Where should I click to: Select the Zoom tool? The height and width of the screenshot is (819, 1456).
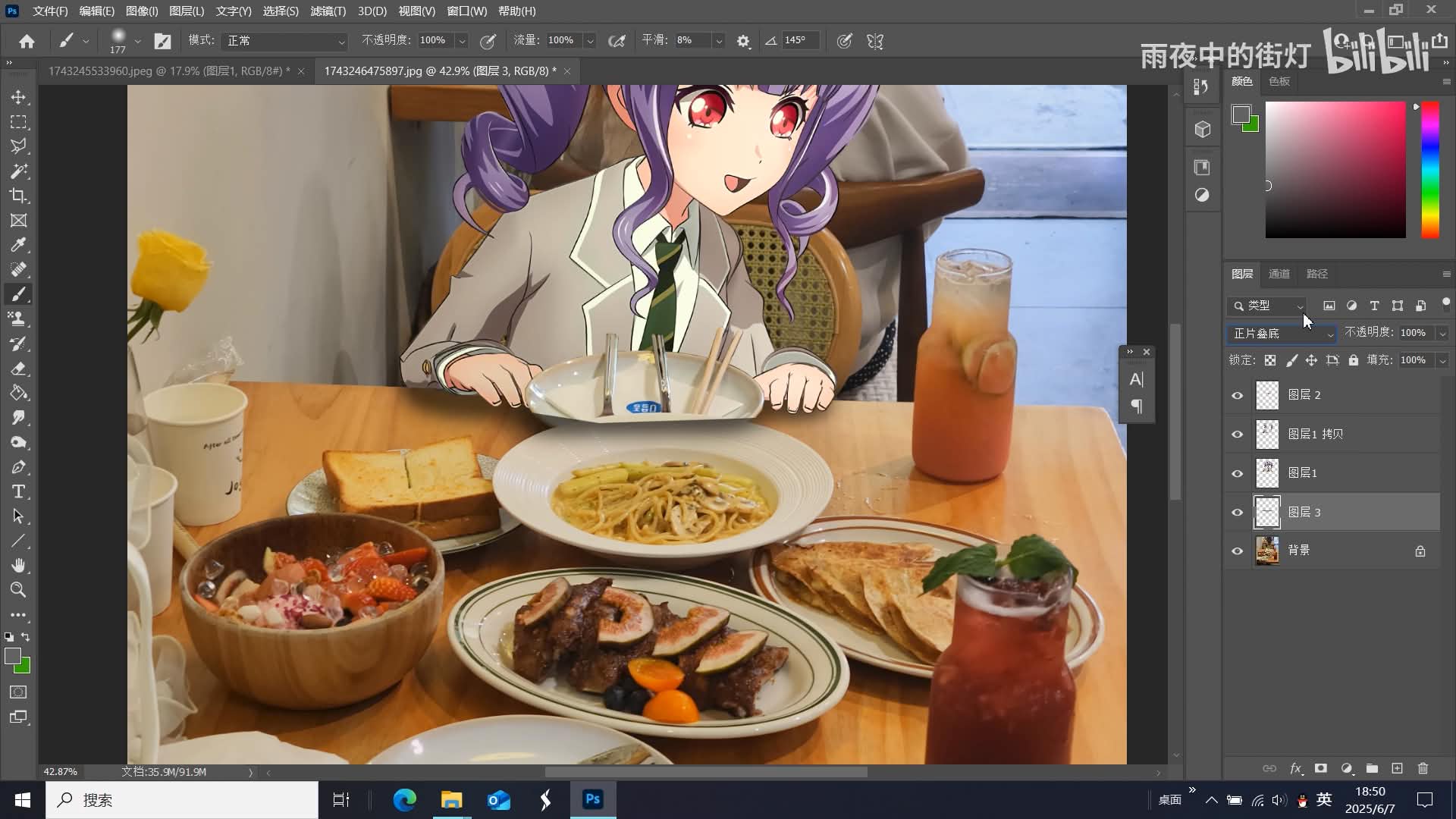coord(18,590)
